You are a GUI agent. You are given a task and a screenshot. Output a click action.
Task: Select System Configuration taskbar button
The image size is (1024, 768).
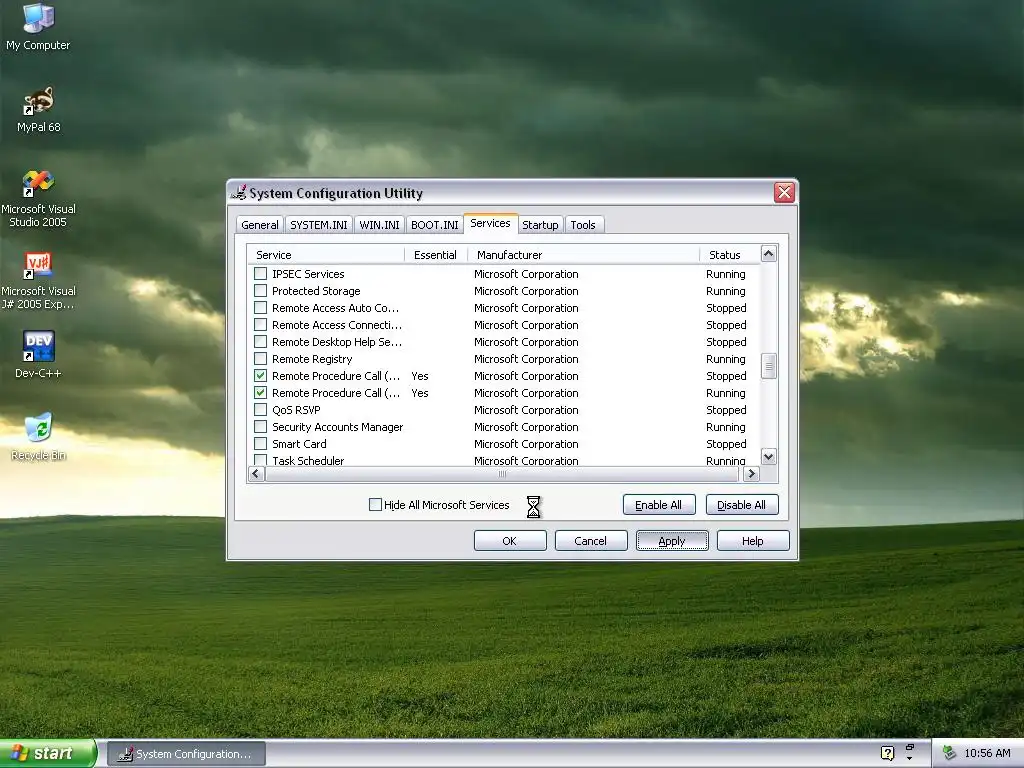pos(186,754)
